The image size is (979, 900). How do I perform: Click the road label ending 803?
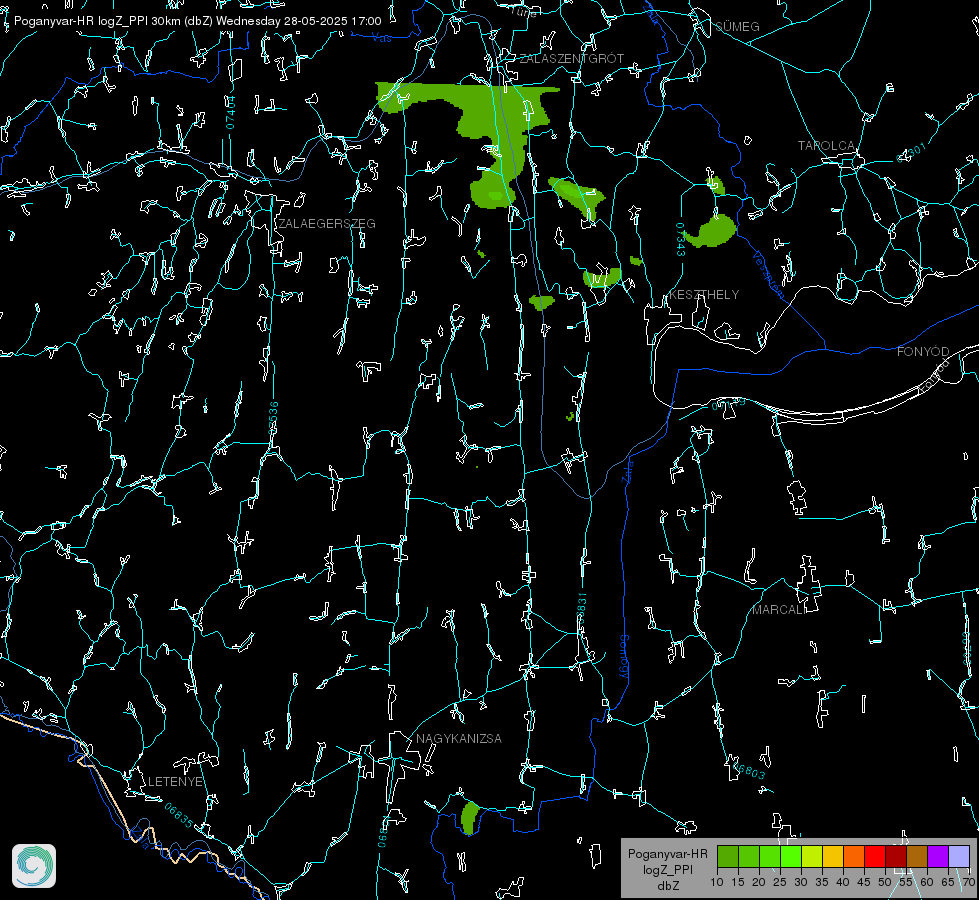(x=747, y=769)
